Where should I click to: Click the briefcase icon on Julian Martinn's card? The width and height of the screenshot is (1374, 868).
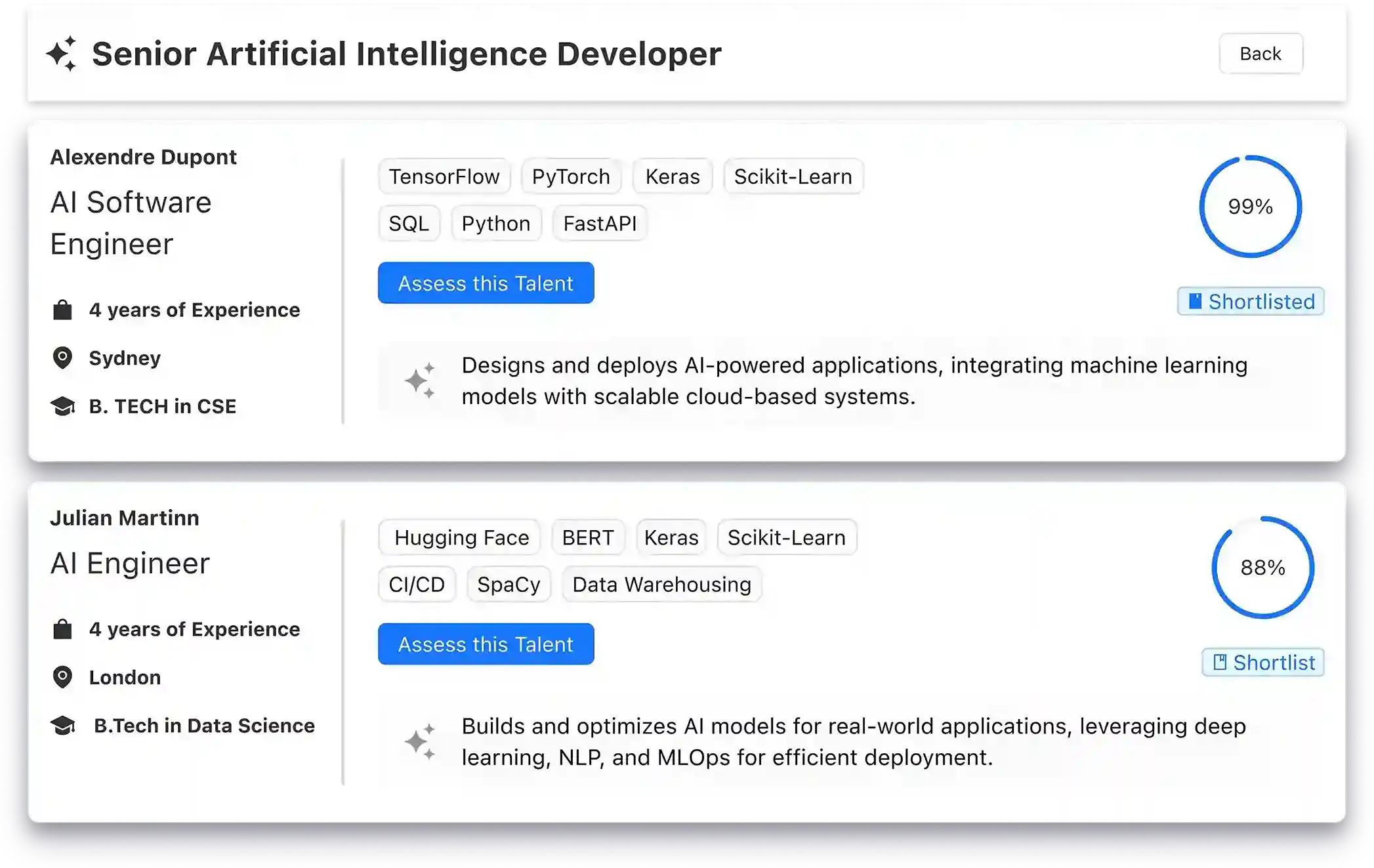[62, 629]
